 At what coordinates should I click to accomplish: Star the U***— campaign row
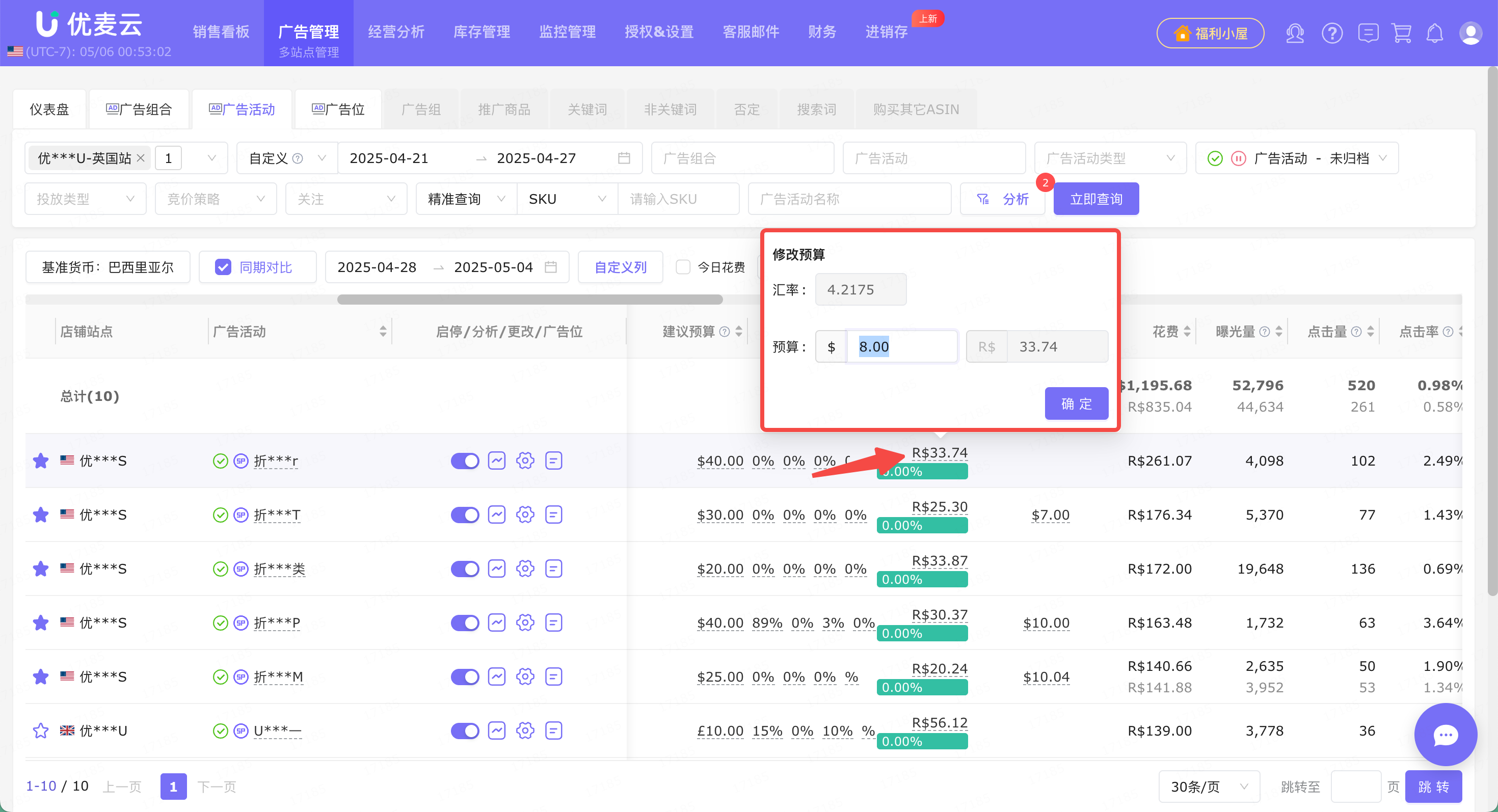pos(41,730)
